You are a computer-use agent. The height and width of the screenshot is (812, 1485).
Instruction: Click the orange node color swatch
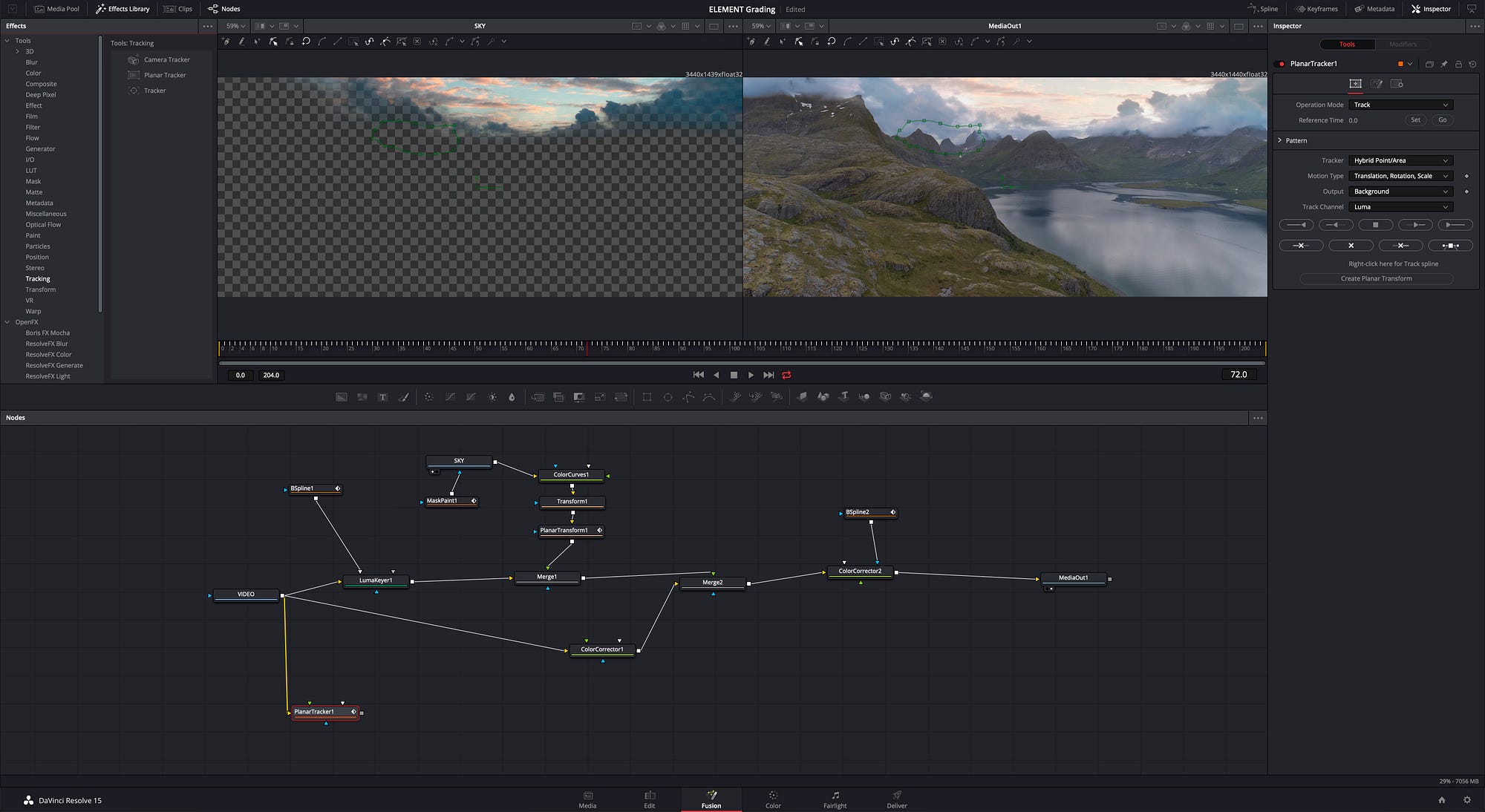(x=1400, y=64)
